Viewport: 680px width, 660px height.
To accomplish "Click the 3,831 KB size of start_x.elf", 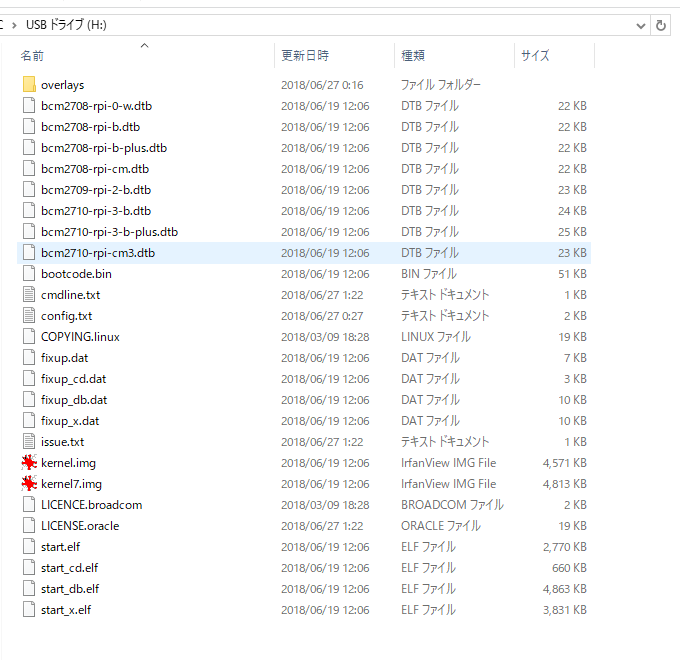I will point(564,610).
